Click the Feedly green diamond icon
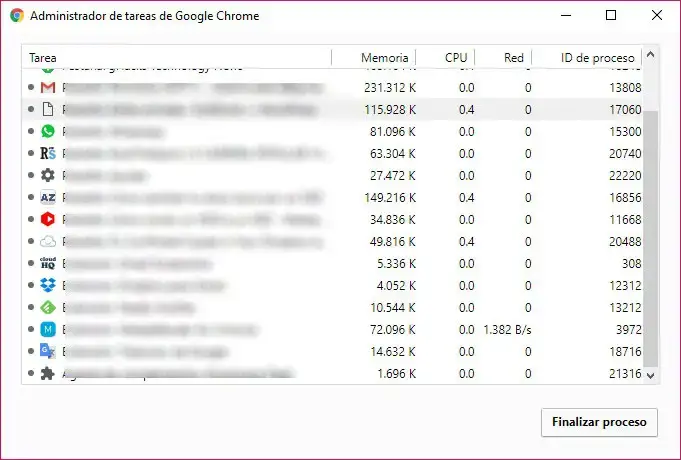 [x=48, y=308]
